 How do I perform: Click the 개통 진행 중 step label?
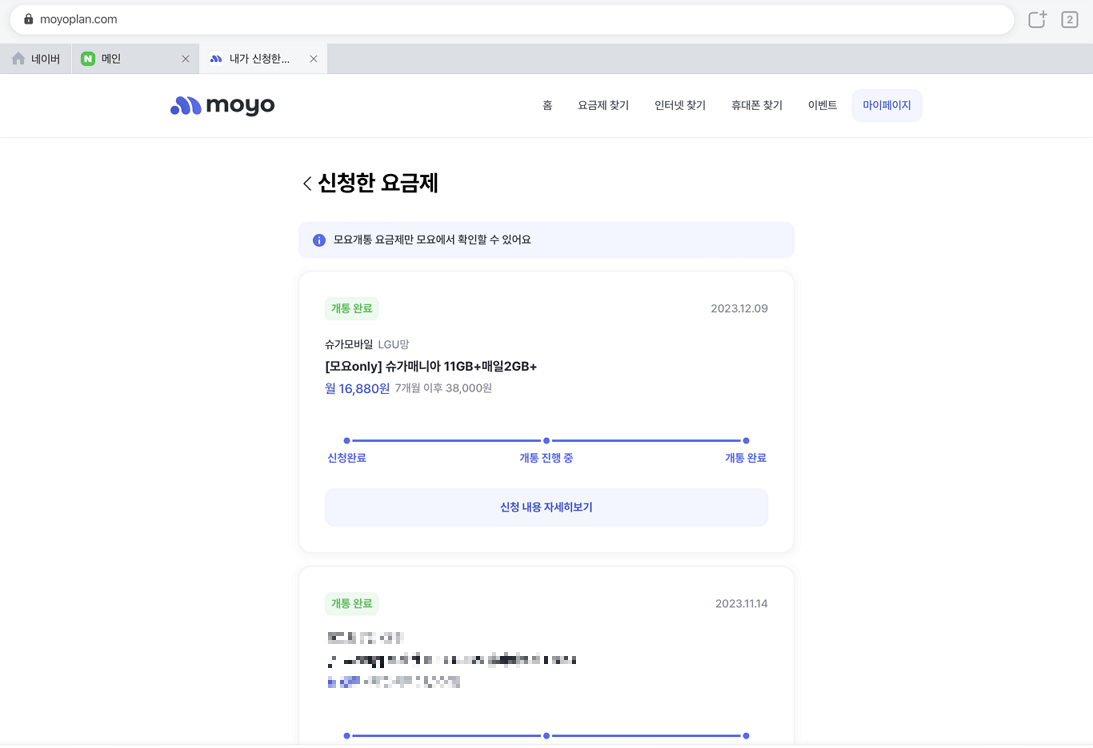point(546,458)
